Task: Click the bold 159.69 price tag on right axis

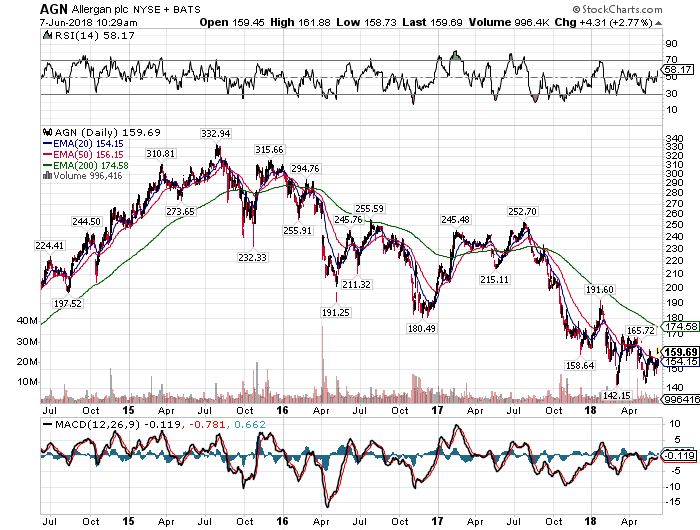Action: tap(680, 352)
